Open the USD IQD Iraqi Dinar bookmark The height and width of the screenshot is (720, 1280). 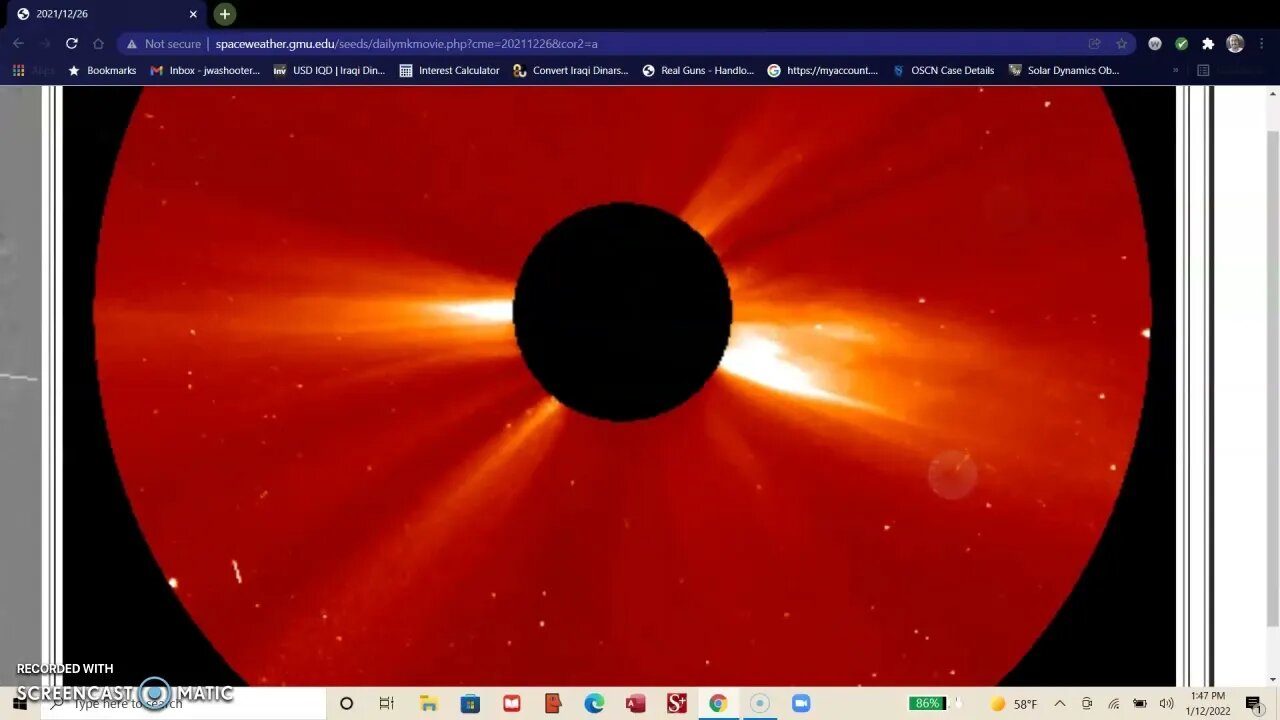pos(329,71)
